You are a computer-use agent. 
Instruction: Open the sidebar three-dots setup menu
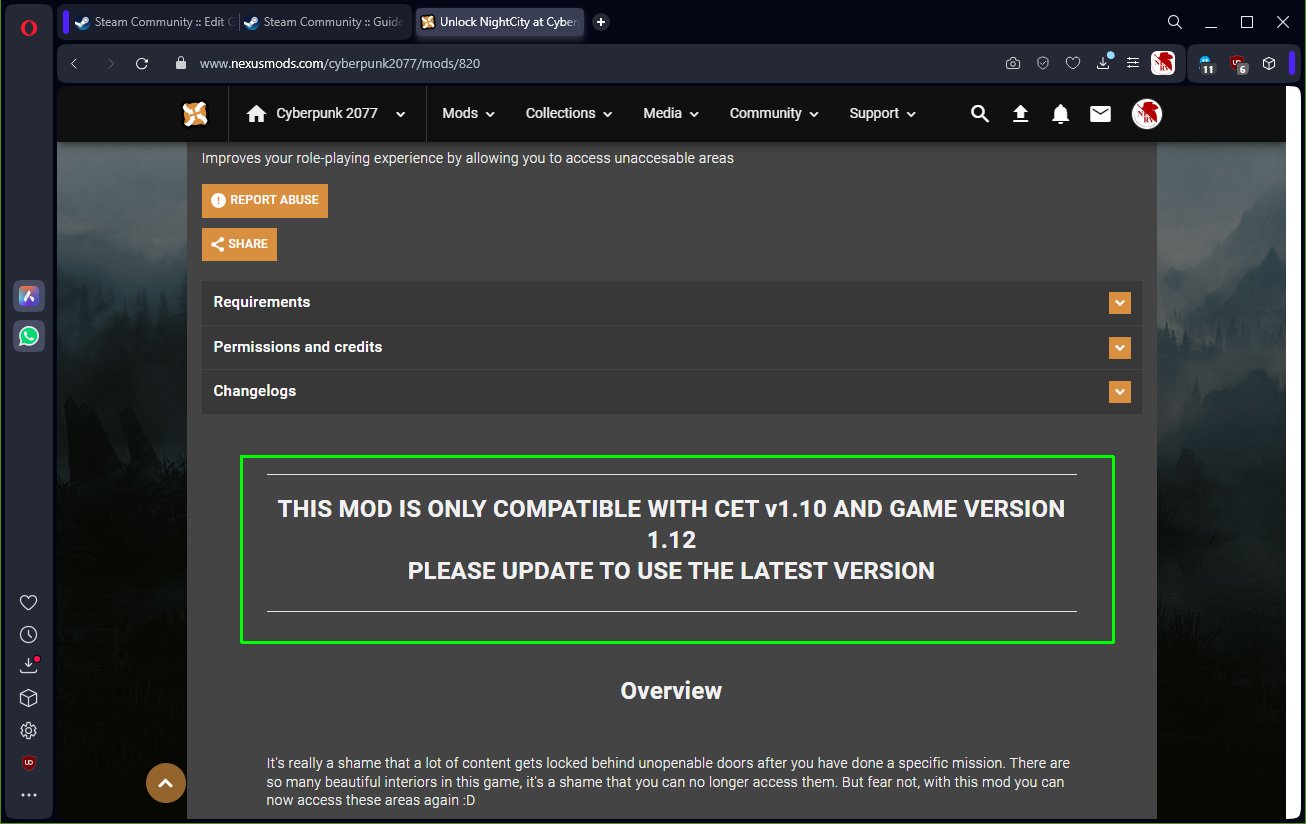pyautogui.click(x=29, y=795)
